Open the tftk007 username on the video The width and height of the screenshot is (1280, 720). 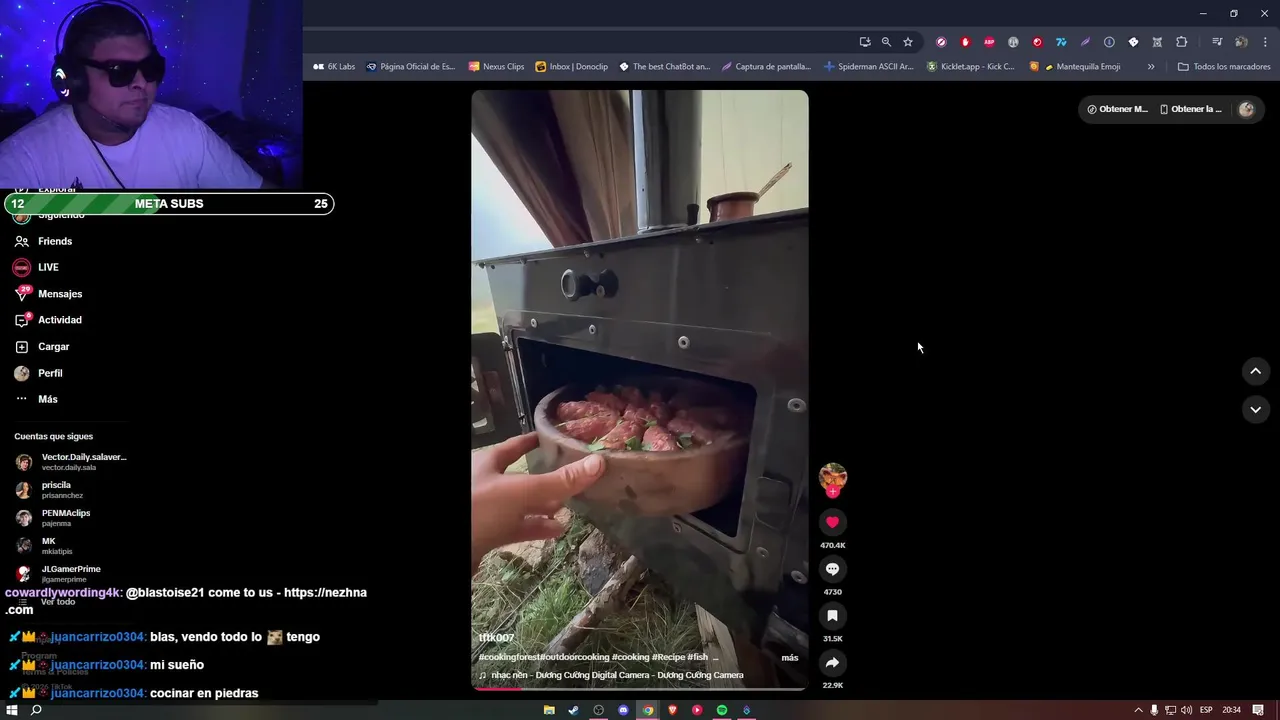click(x=496, y=637)
